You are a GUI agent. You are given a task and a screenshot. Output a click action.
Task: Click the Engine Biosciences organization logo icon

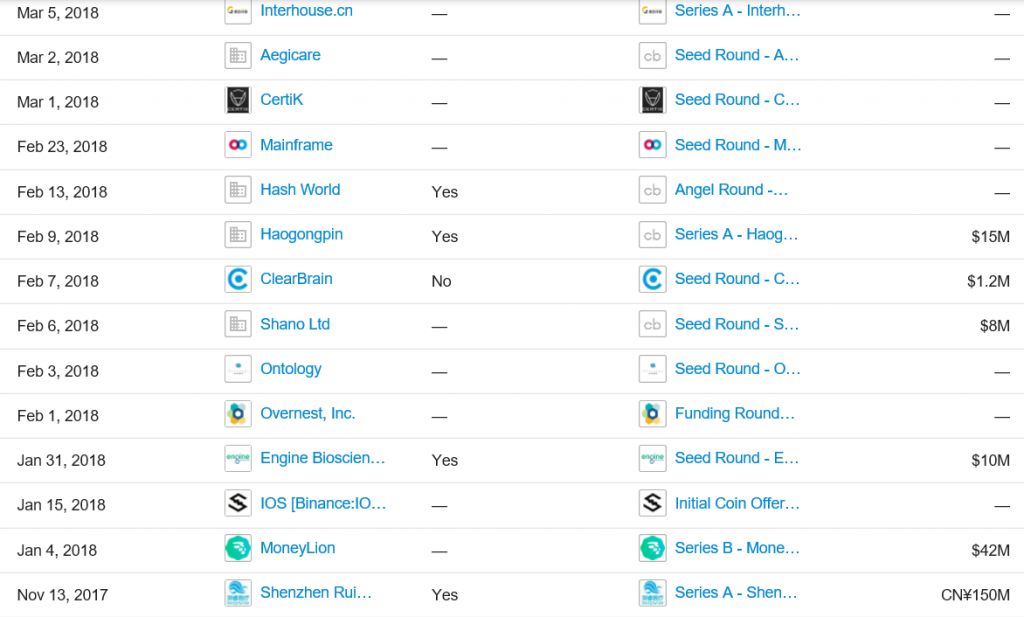[x=238, y=458]
